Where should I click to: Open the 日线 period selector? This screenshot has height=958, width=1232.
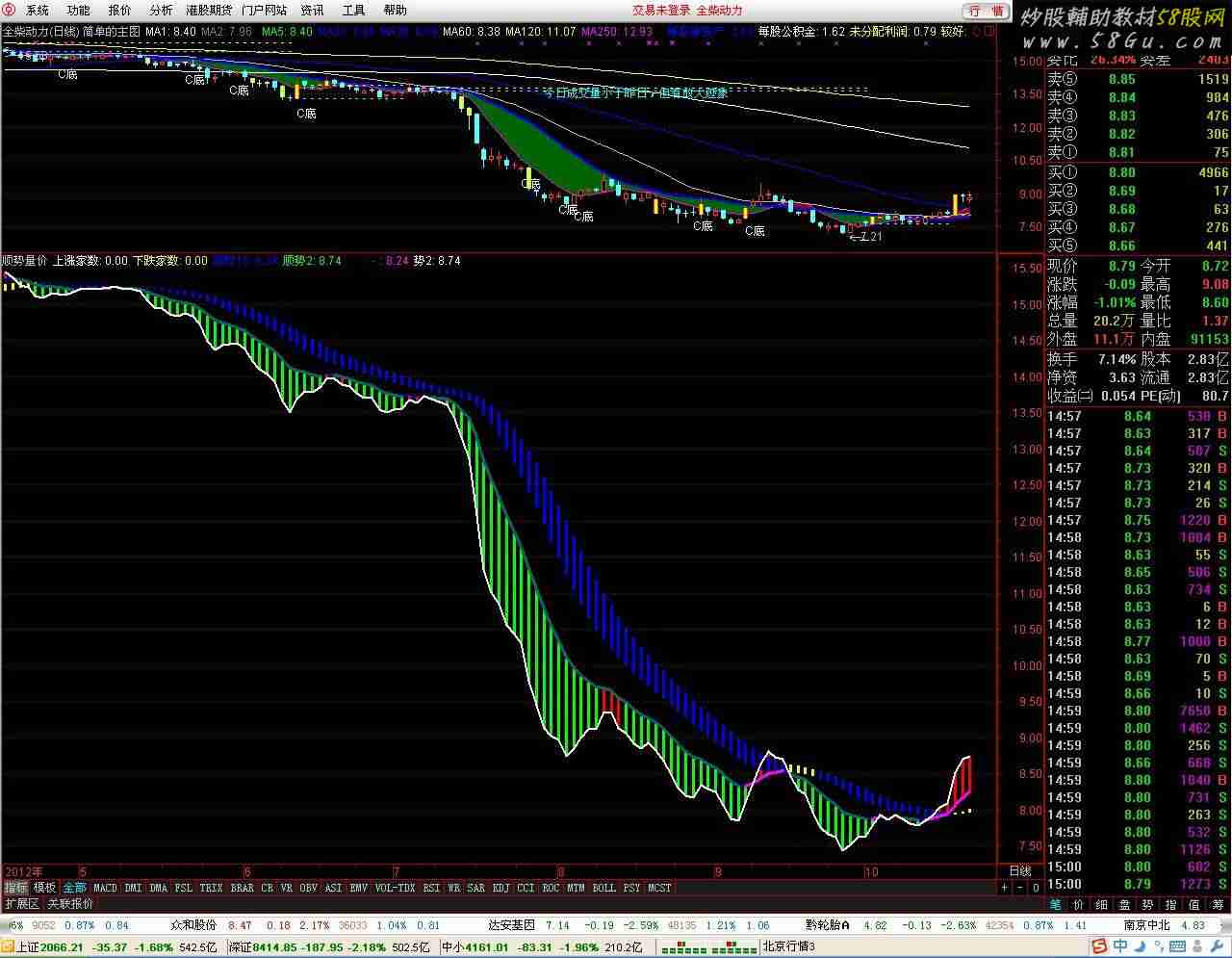(1019, 871)
